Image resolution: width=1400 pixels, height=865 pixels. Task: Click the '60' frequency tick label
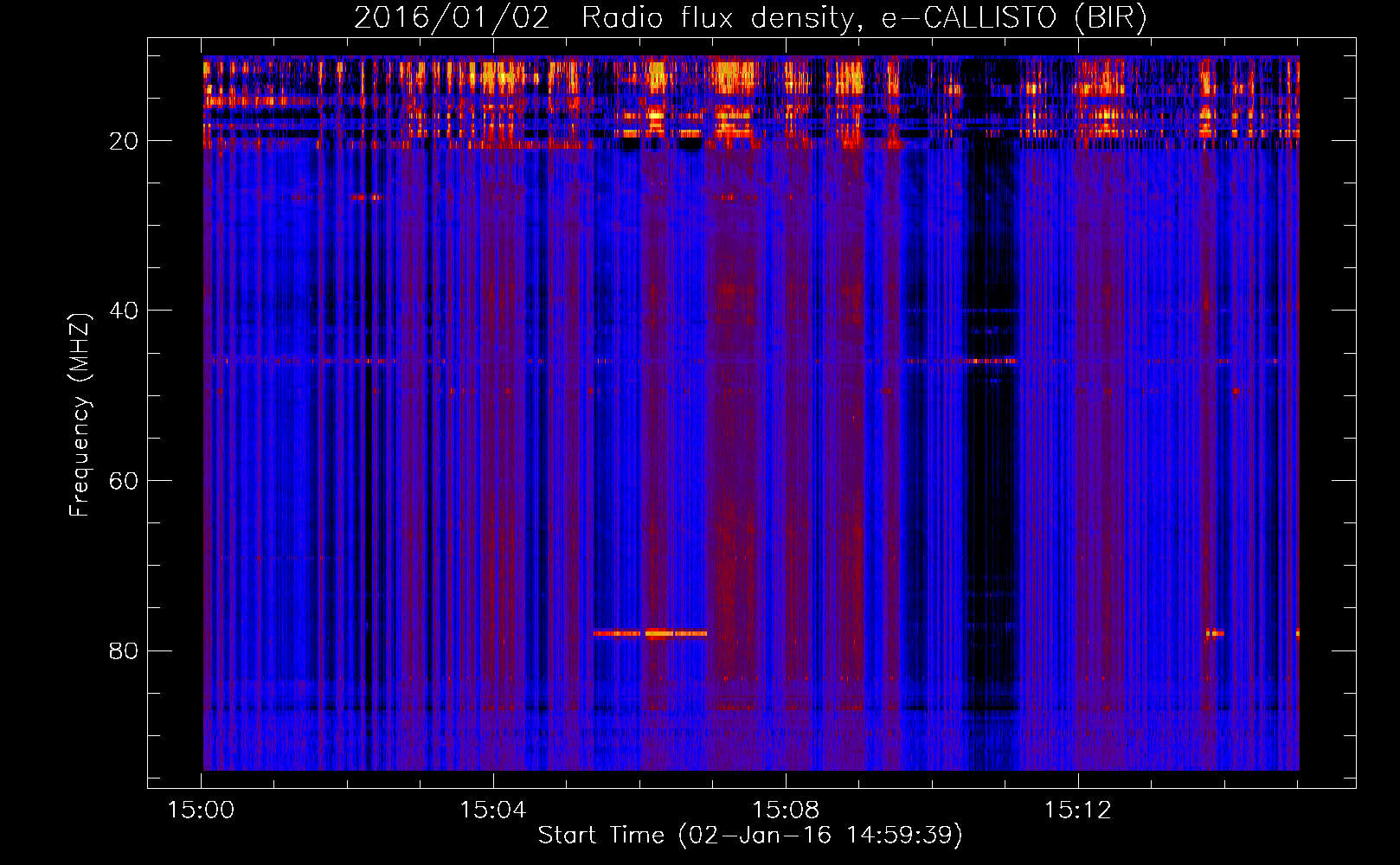124,481
